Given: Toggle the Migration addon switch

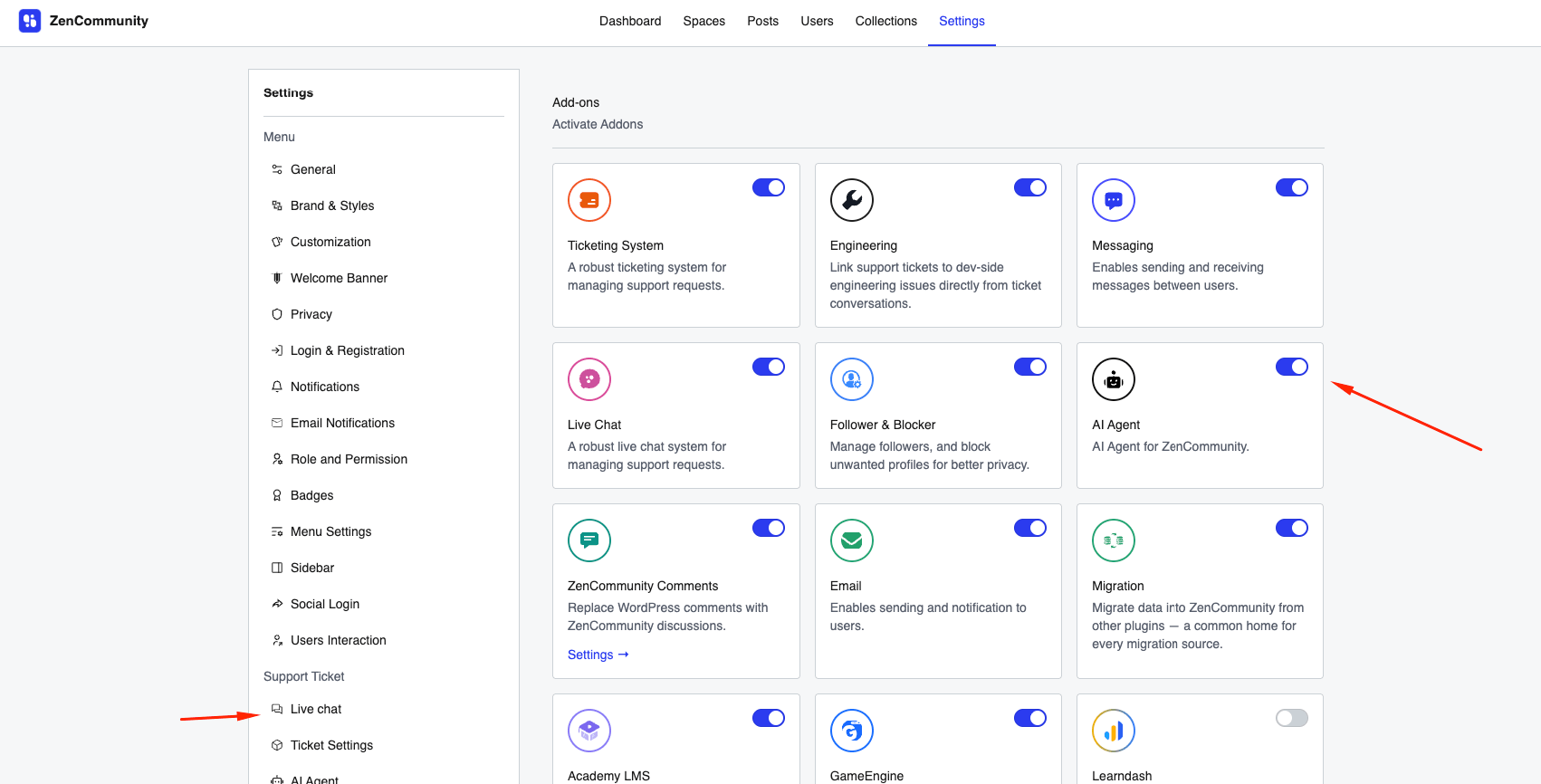Looking at the screenshot, I should (1292, 528).
